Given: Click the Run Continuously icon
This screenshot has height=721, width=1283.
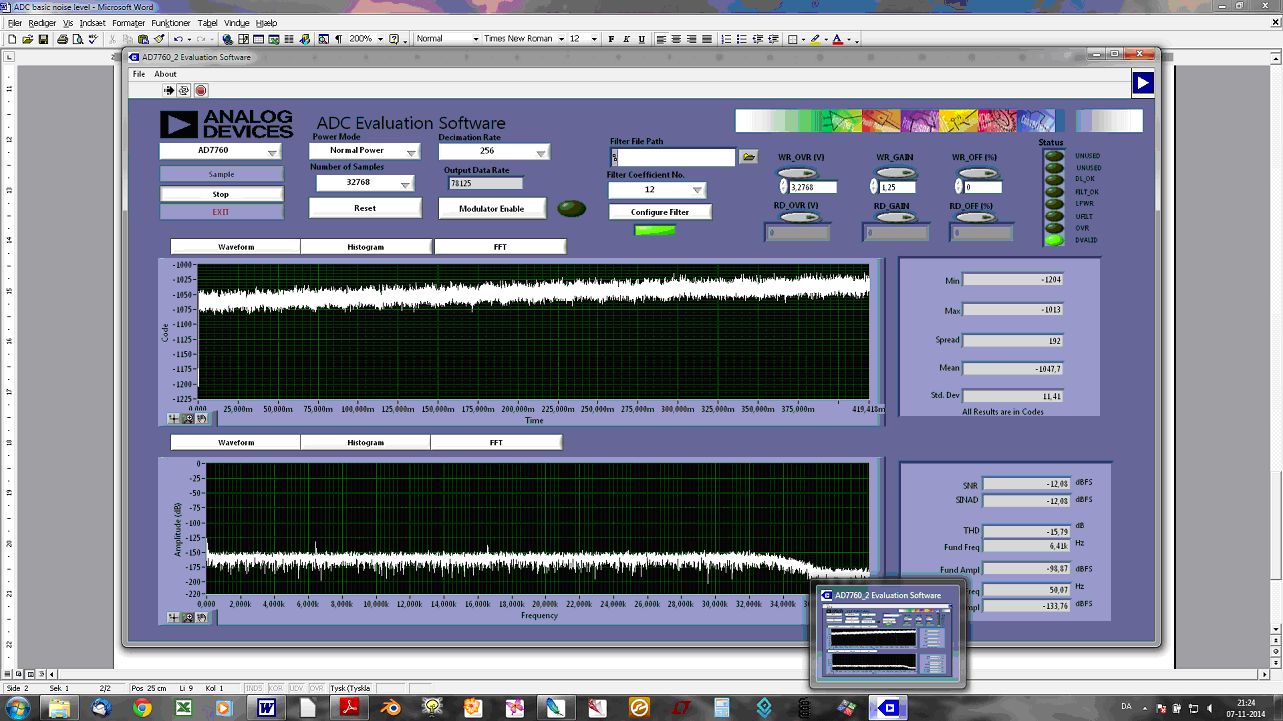Looking at the screenshot, I should [x=184, y=90].
